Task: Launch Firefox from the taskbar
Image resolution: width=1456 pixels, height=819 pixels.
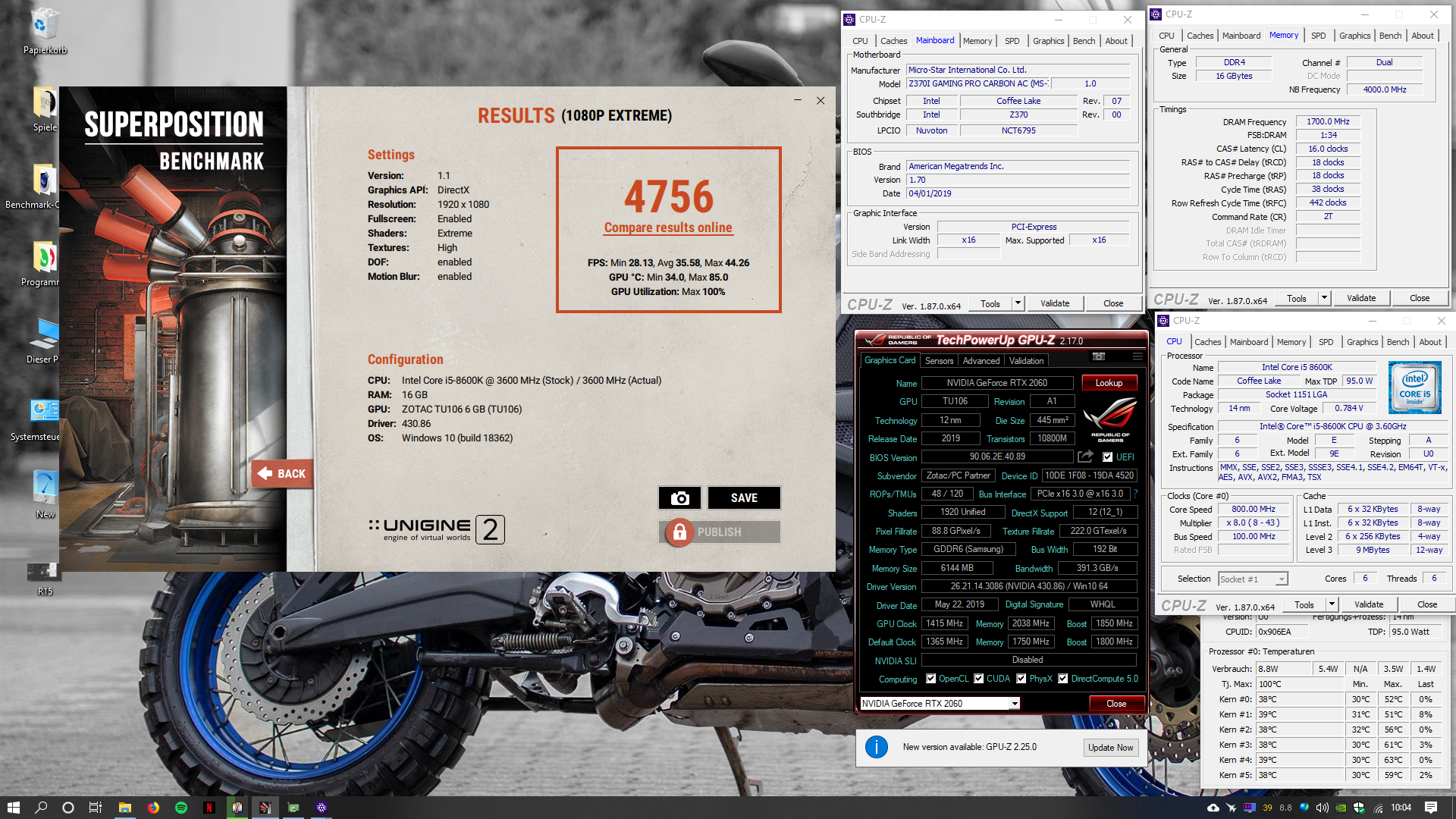Action: click(153, 808)
